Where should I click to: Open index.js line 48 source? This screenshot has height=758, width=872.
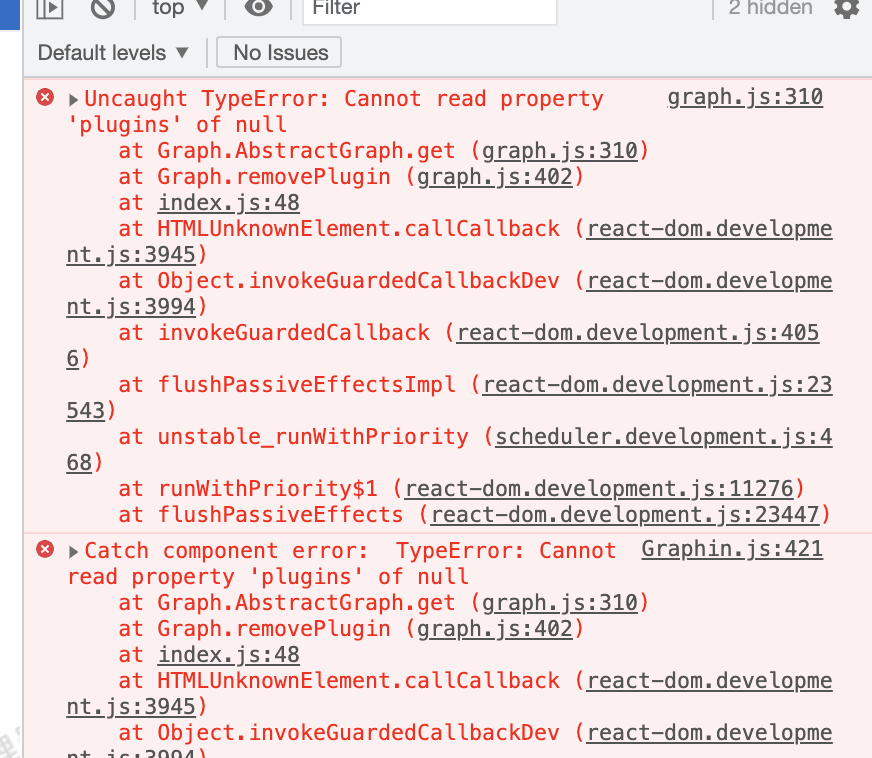[227, 202]
